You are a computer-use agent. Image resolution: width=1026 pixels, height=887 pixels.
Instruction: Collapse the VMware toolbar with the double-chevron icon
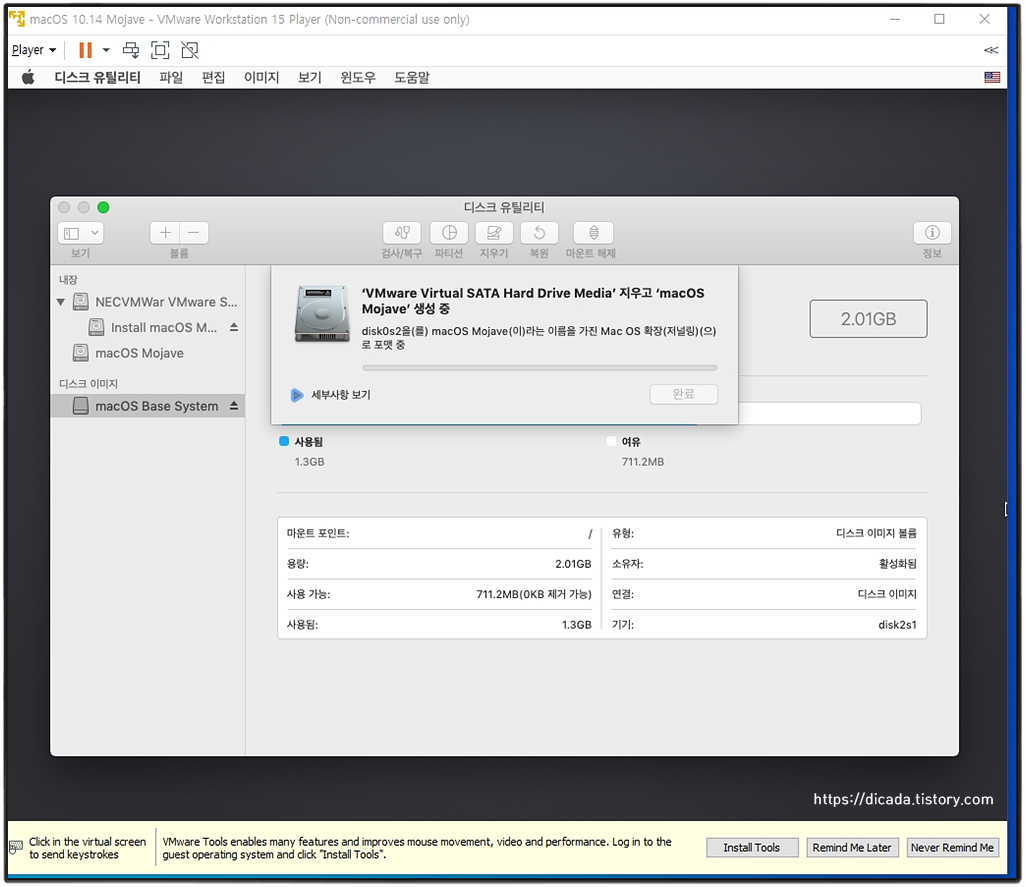coord(991,50)
